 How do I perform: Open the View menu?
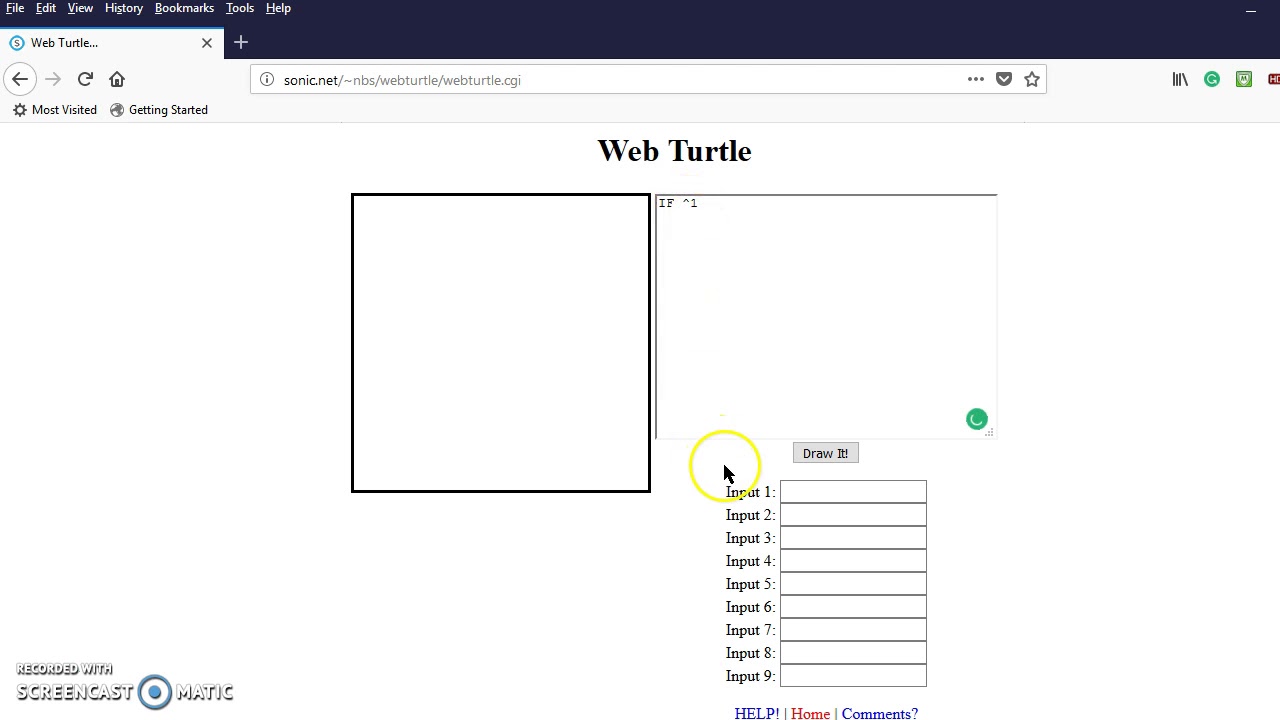point(80,8)
